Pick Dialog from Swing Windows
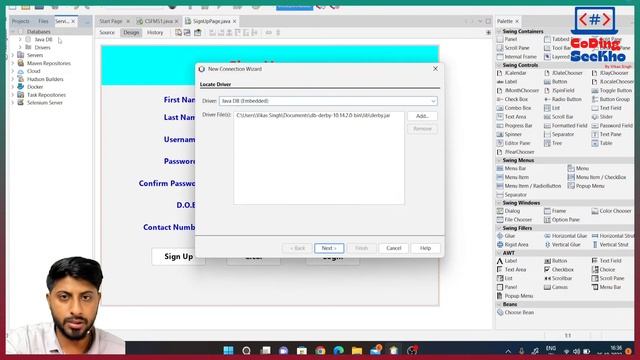Screen dimensions: 640x360 tap(509, 211)
